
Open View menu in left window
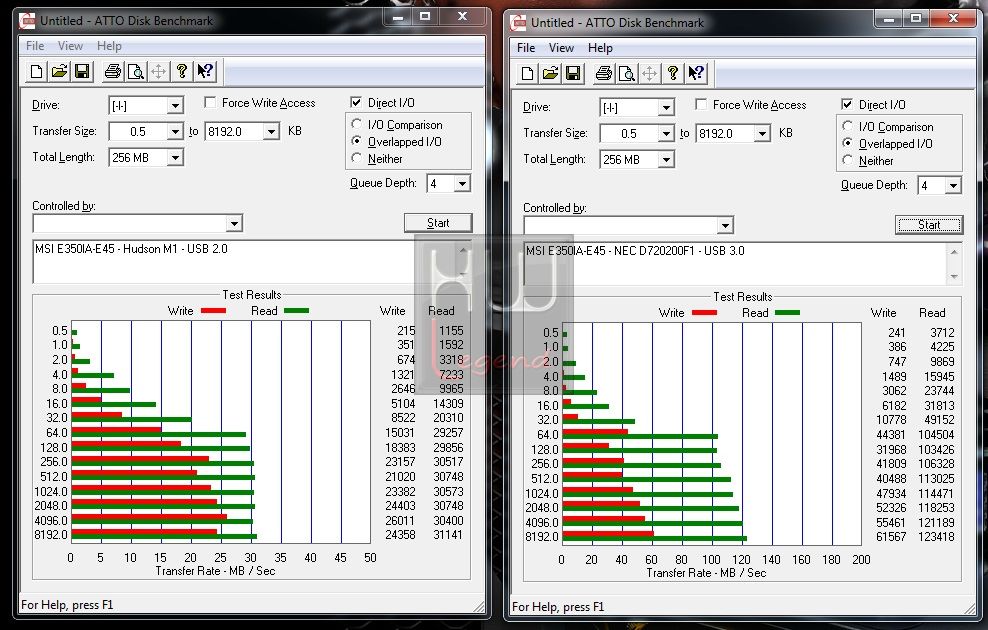[x=70, y=45]
